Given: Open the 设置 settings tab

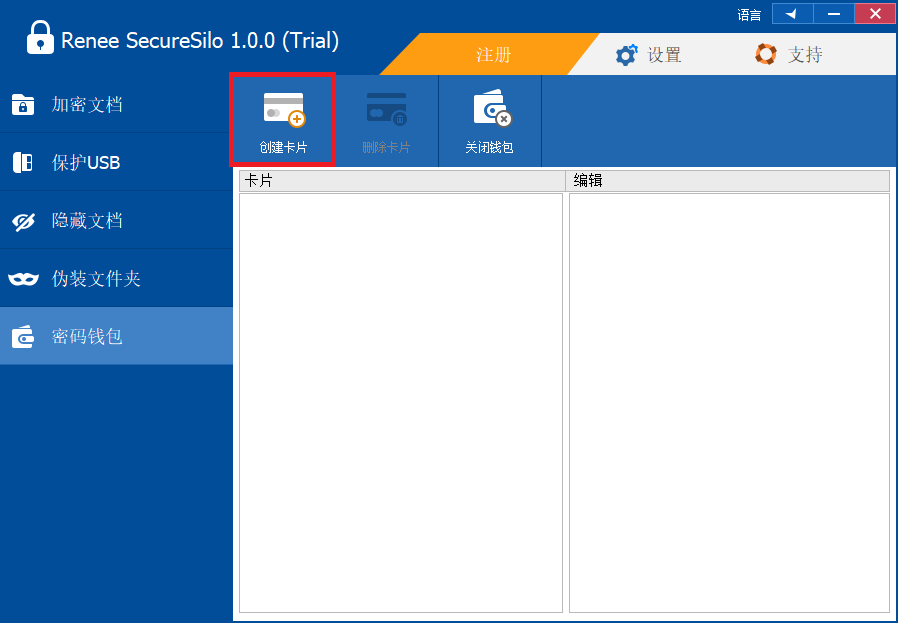Looking at the screenshot, I should [x=648, y=54].
